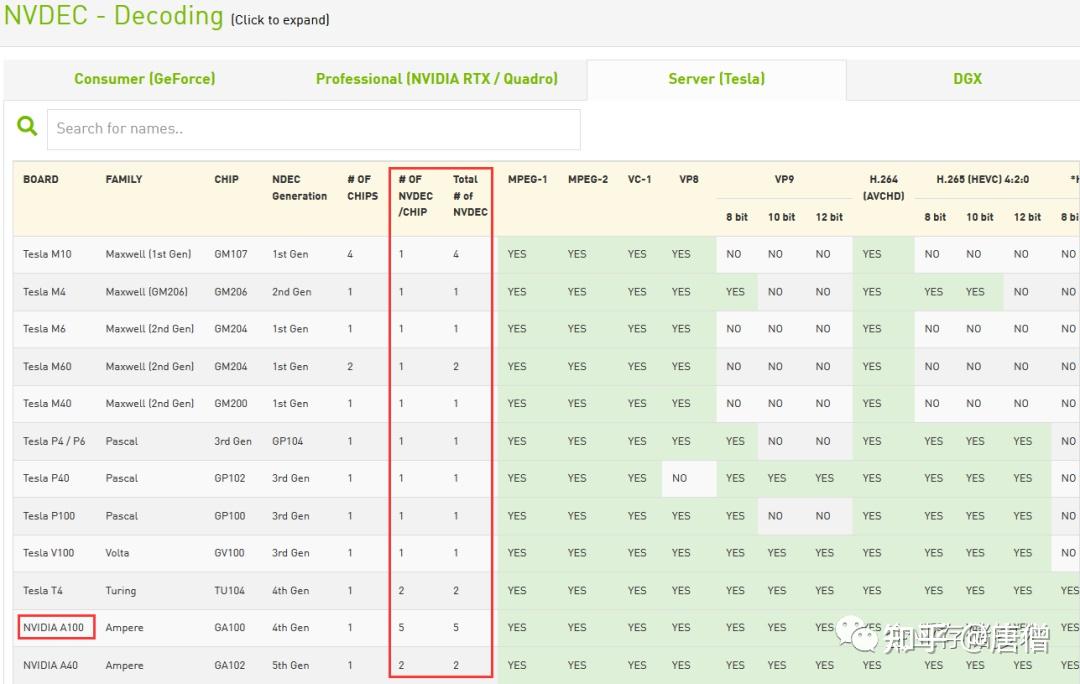Select the Tesla T4 board cell
The image size is (1080, 684).
pos(43,590)
